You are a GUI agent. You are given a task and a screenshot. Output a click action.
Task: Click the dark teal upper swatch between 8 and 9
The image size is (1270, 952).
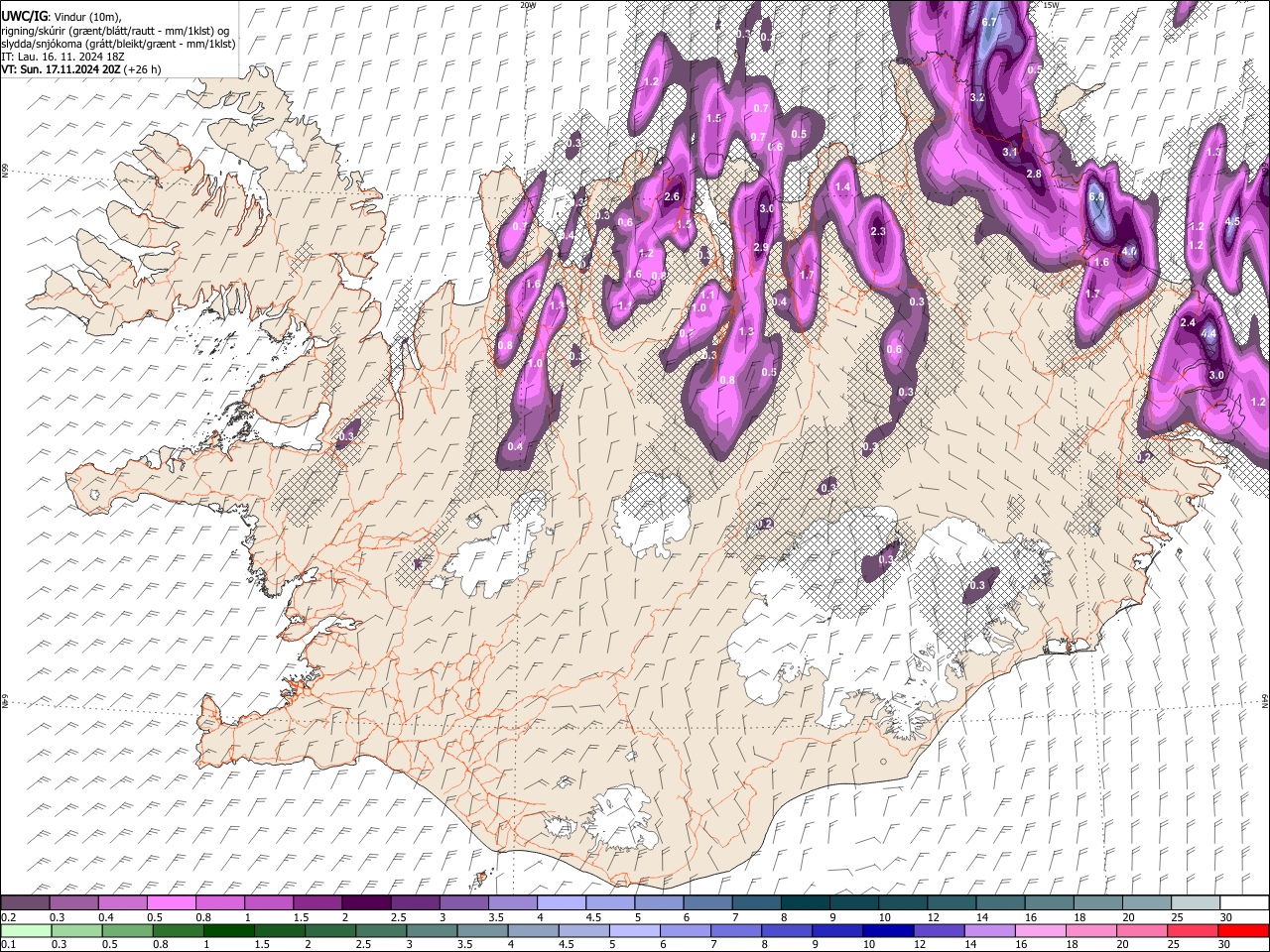(806, 903)
